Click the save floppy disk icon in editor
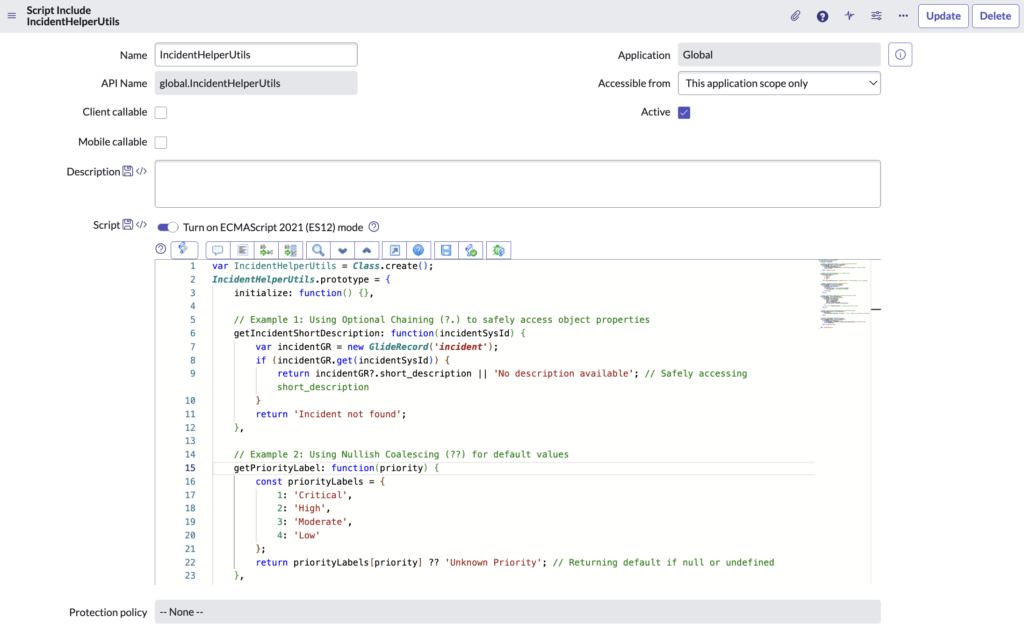 446,250
